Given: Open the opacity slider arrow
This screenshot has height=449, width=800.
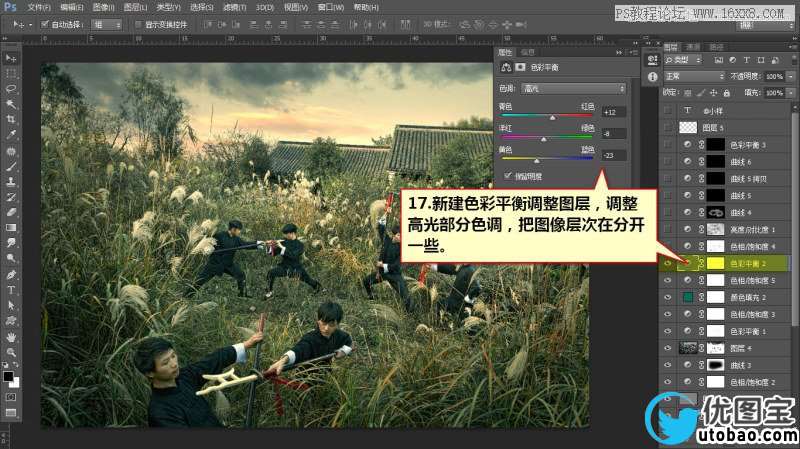Looking at the screenshot, I should click(791, 76).
